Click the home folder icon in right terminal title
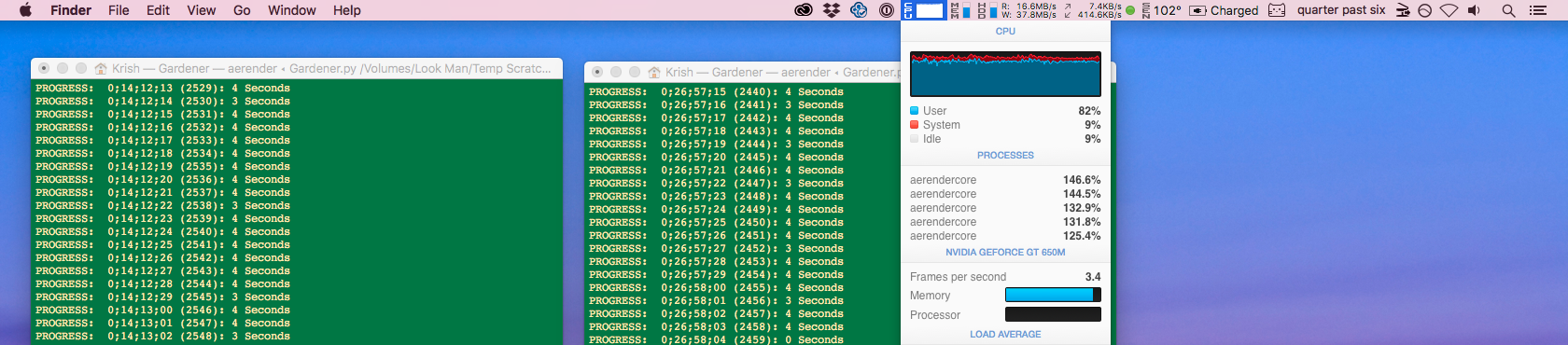Viewport: 1568px width, 345px height. coord(654,73)
